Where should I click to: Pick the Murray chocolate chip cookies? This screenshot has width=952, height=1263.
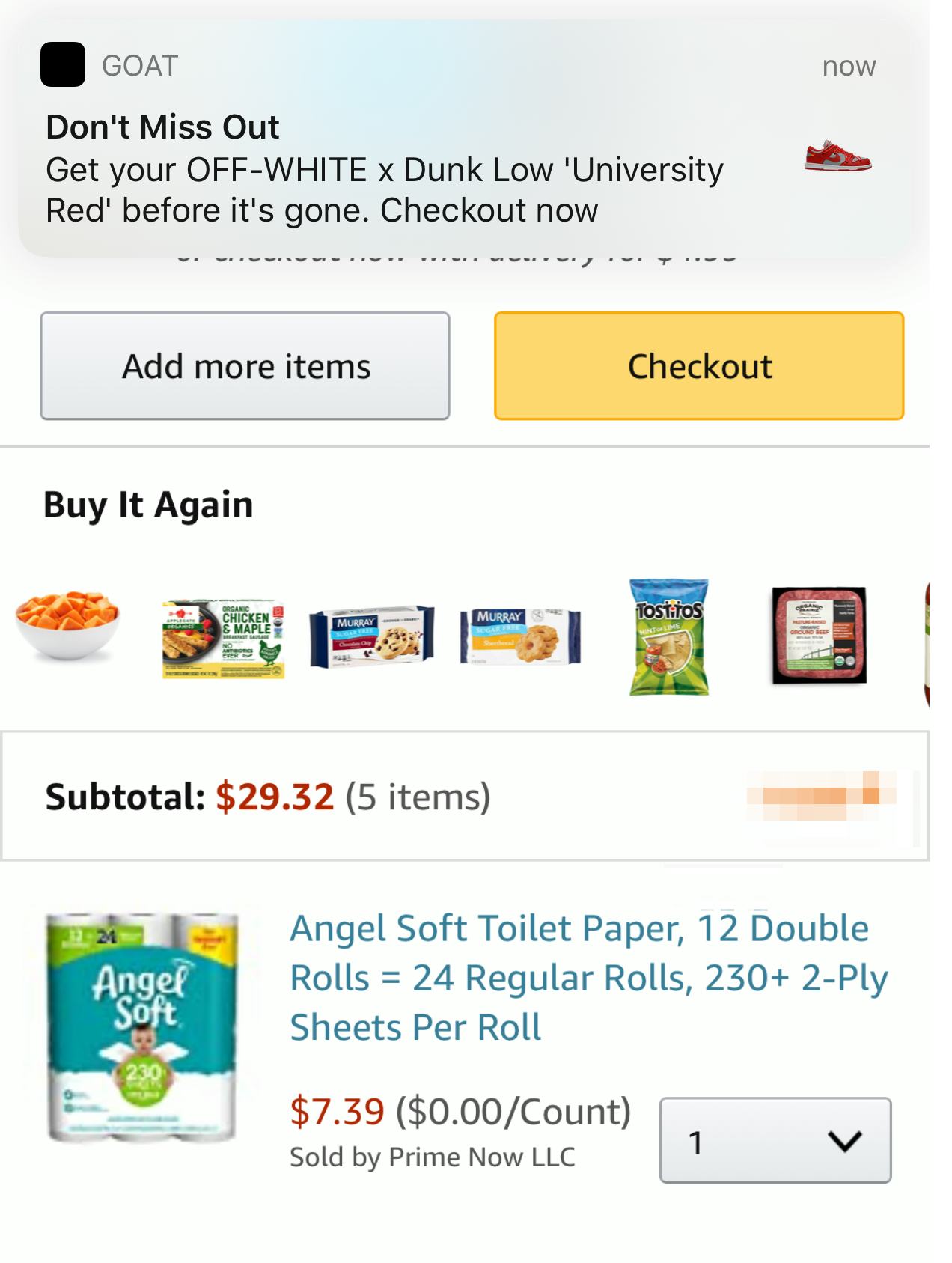371,636
